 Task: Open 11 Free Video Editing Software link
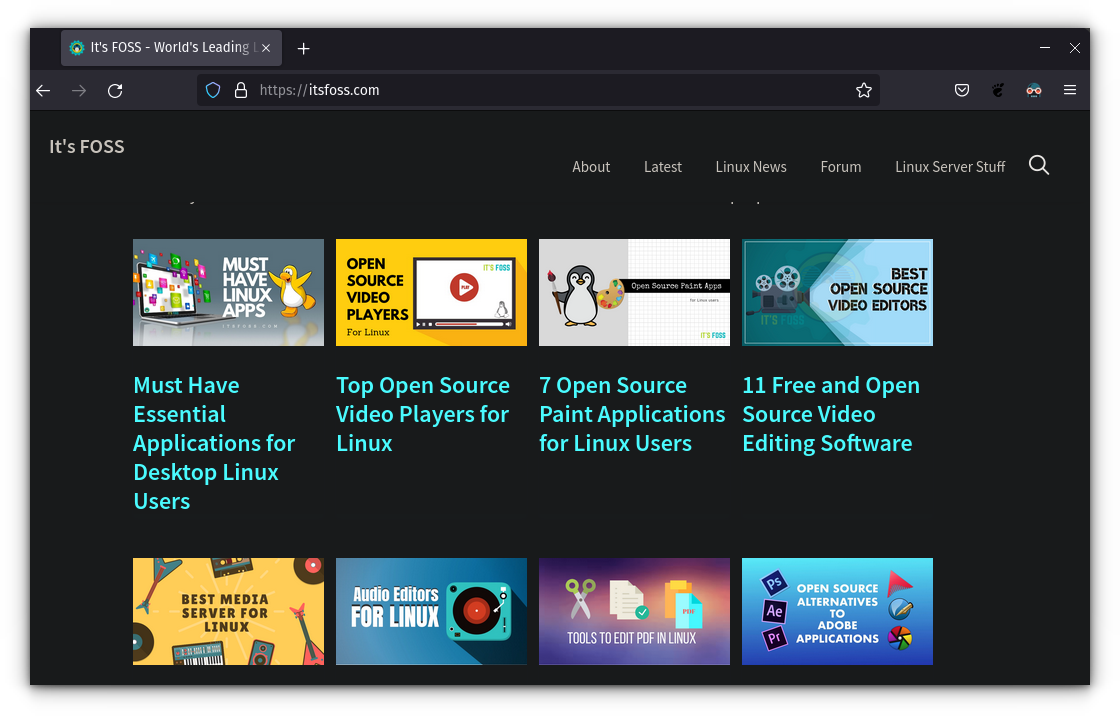click(831, 414)
